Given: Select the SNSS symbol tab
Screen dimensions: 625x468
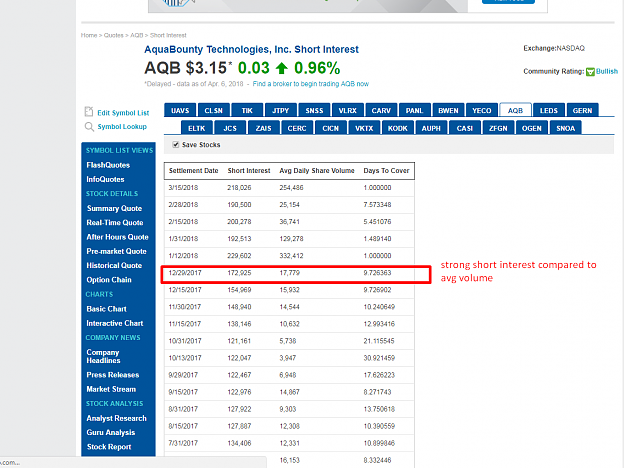Looking at the screenshot, I should pyautogui.click(x=314, y=110).
